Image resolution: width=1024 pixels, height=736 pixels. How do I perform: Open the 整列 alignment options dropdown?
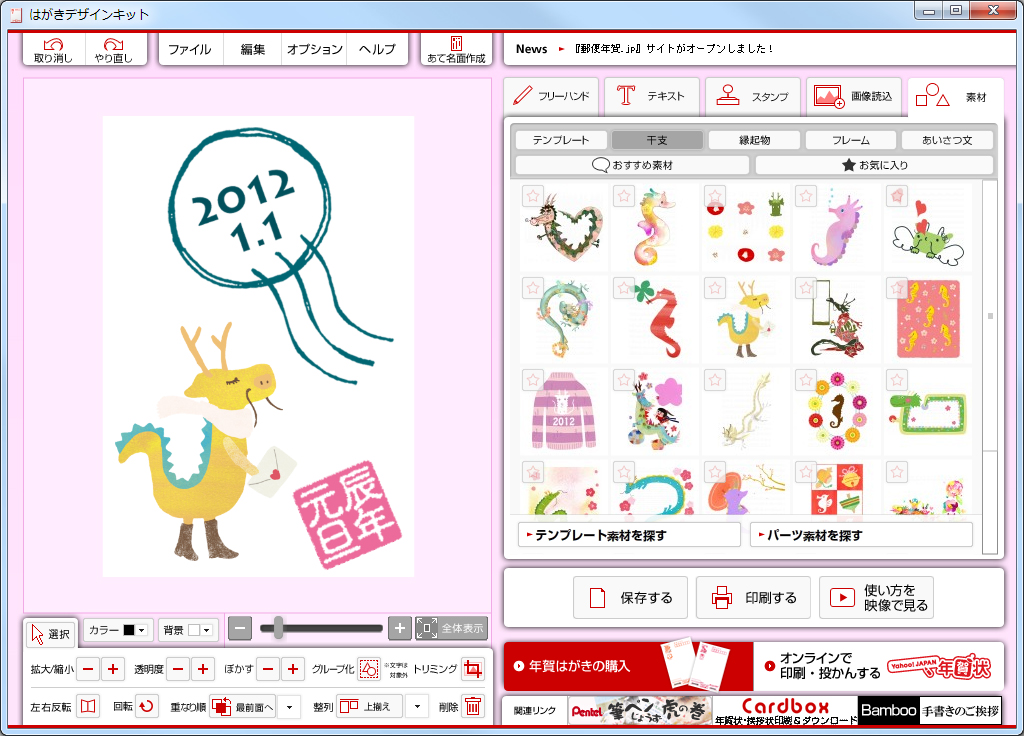click(417, 705)
